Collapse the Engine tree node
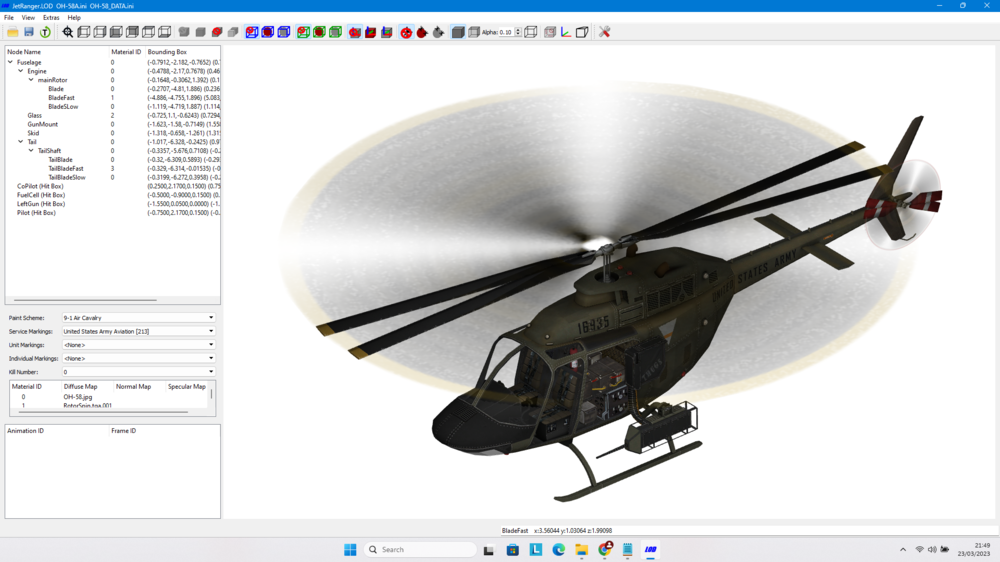Screen dimensions: 1000x562 point(21,71)
